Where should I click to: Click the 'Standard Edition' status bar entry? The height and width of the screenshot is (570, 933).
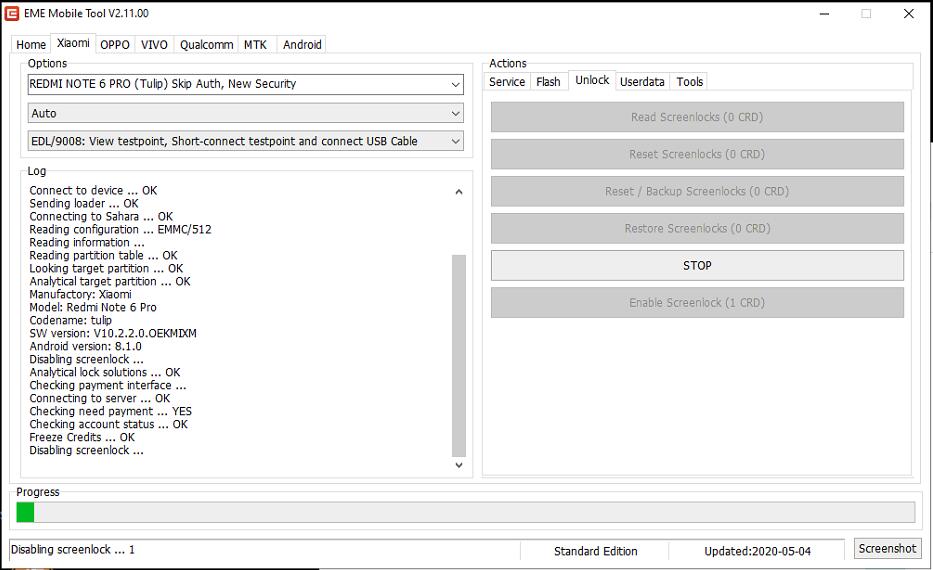pos(596,552)
